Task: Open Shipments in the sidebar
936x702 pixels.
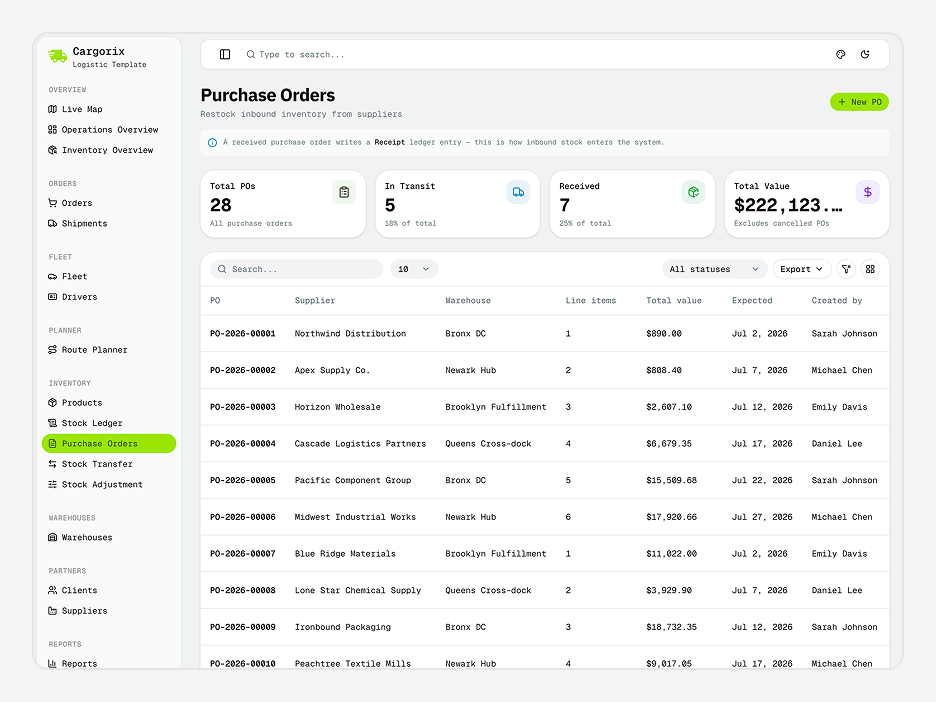Action: pyautogui.click(x=109, y=223)
